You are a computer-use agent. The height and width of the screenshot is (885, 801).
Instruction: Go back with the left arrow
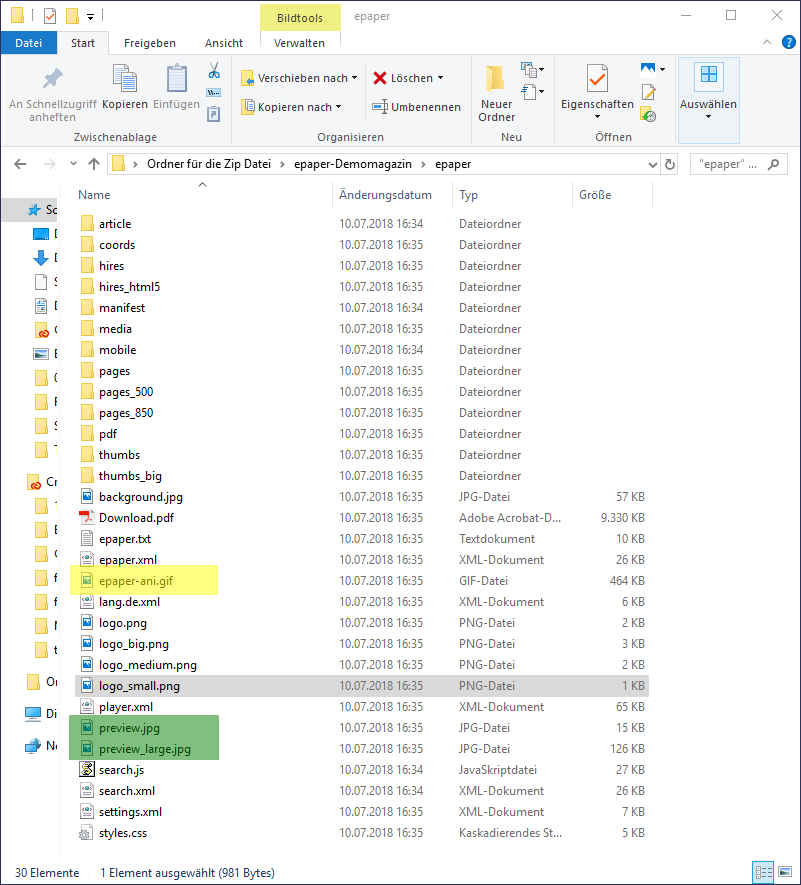tap(20, 164)
